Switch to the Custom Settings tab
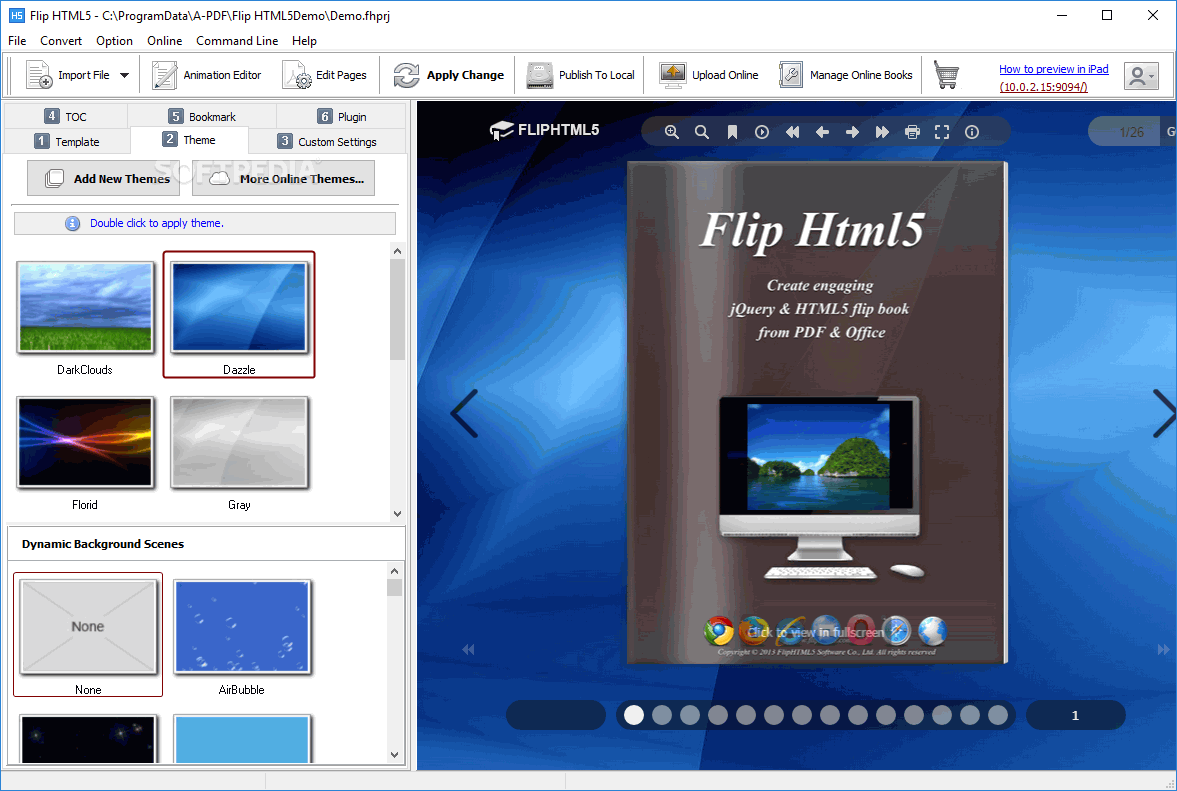Screen dimensions: 1177x791 click(x=327, y=141)
